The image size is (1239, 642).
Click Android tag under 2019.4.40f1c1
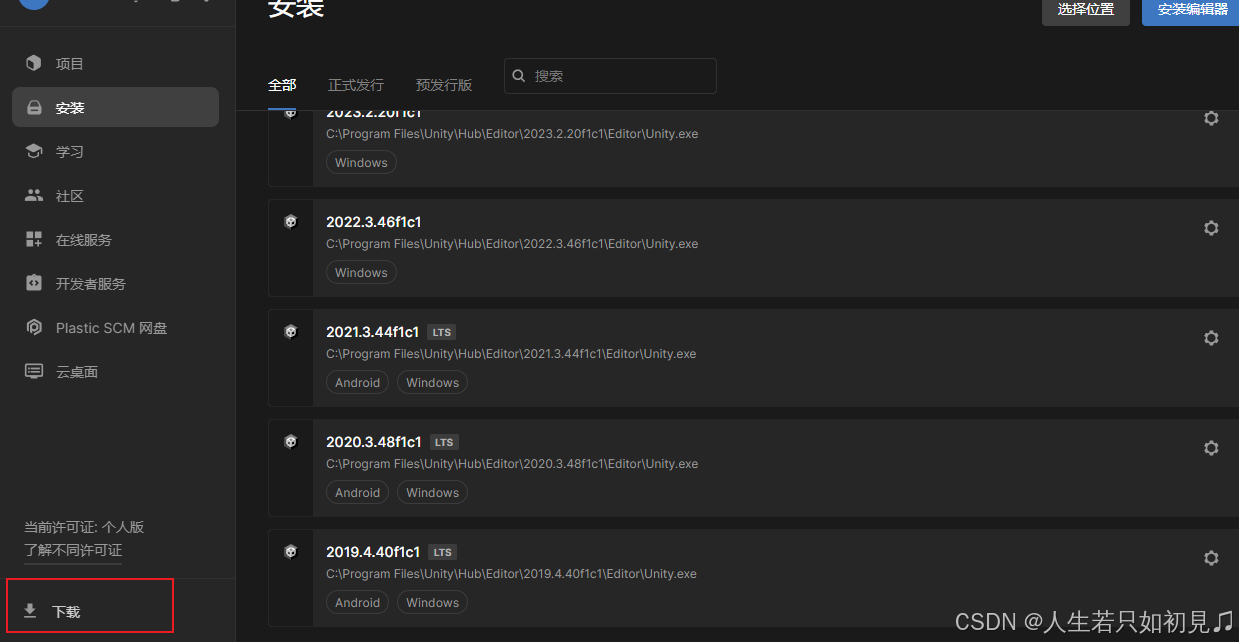[357, 602]
